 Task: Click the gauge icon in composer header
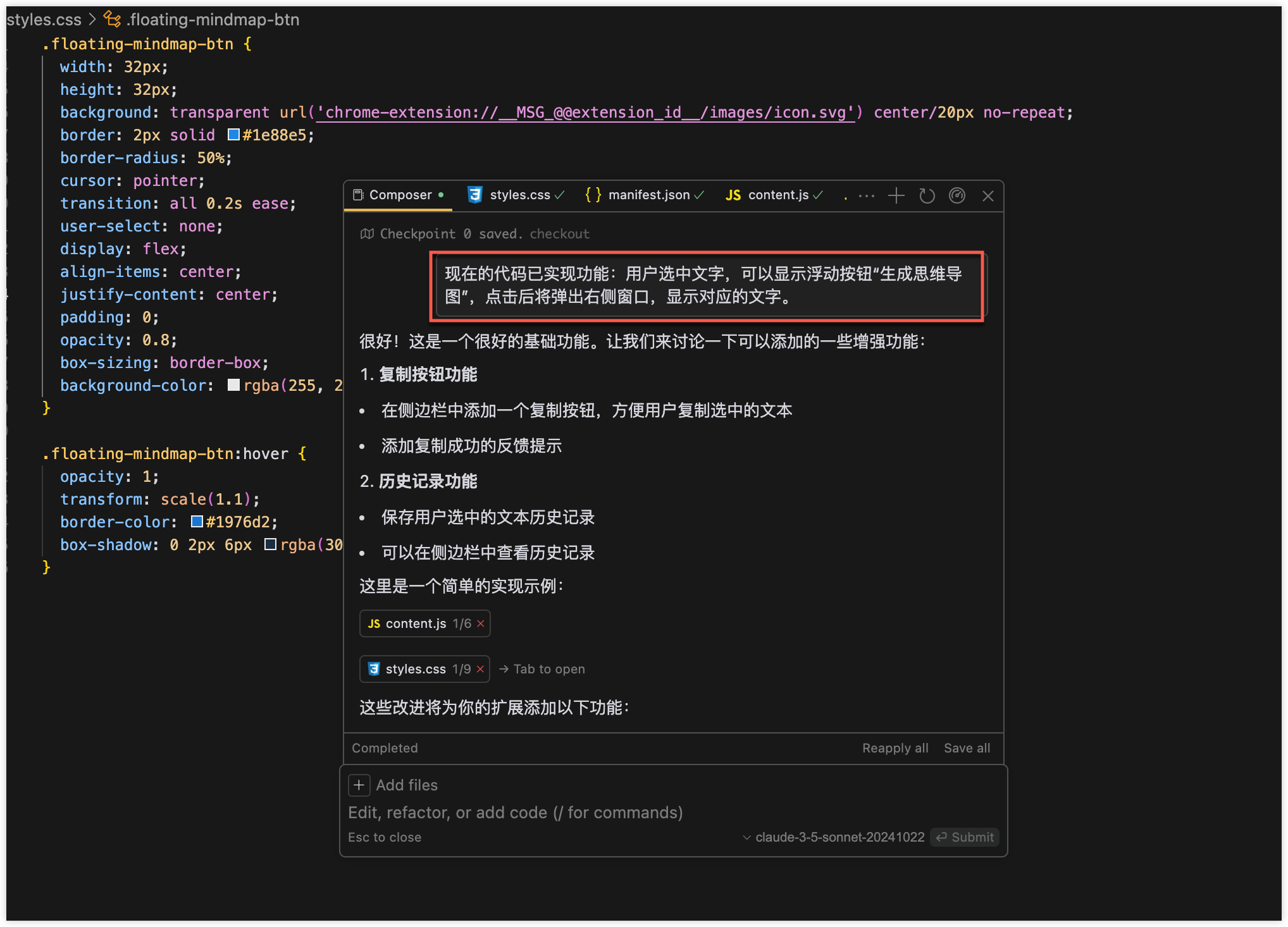coord(957,195)
